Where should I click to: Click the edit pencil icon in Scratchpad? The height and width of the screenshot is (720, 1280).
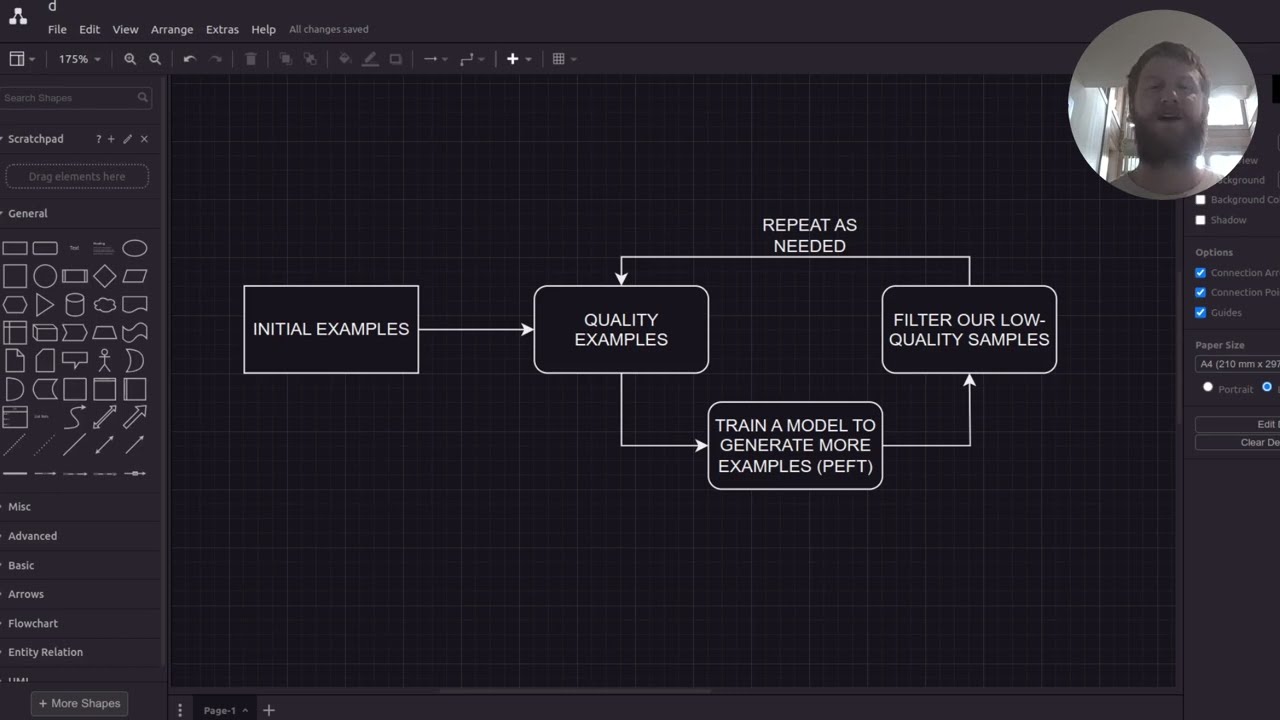point(128,139)
